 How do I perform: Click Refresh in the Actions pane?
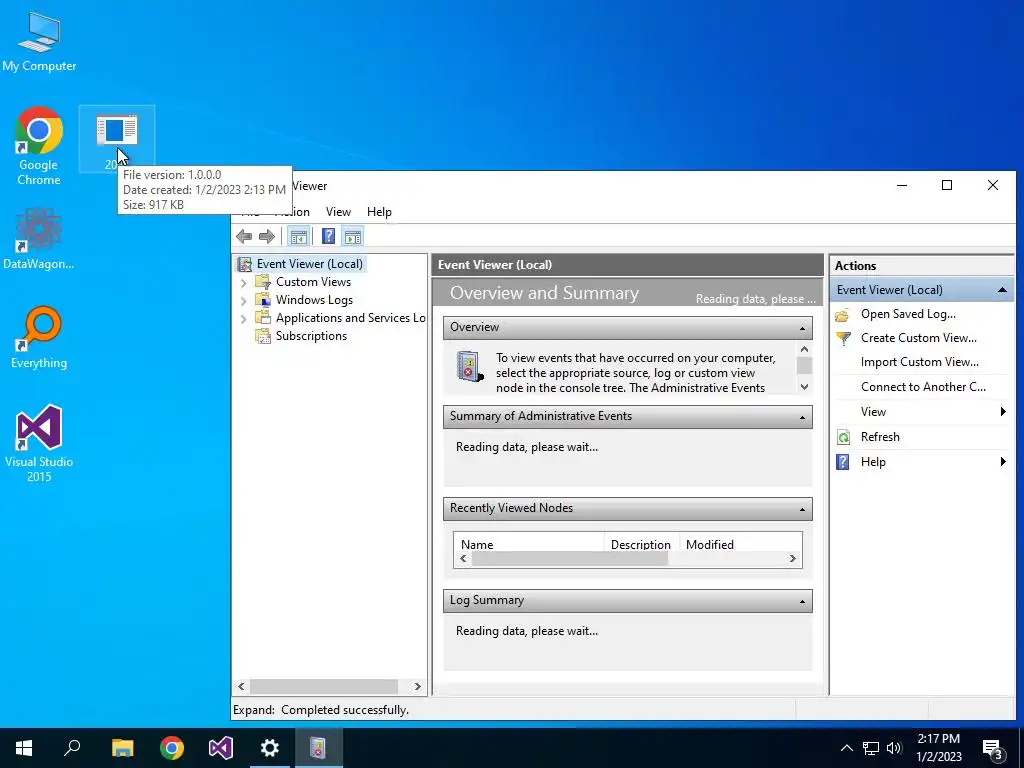[880, 437]
